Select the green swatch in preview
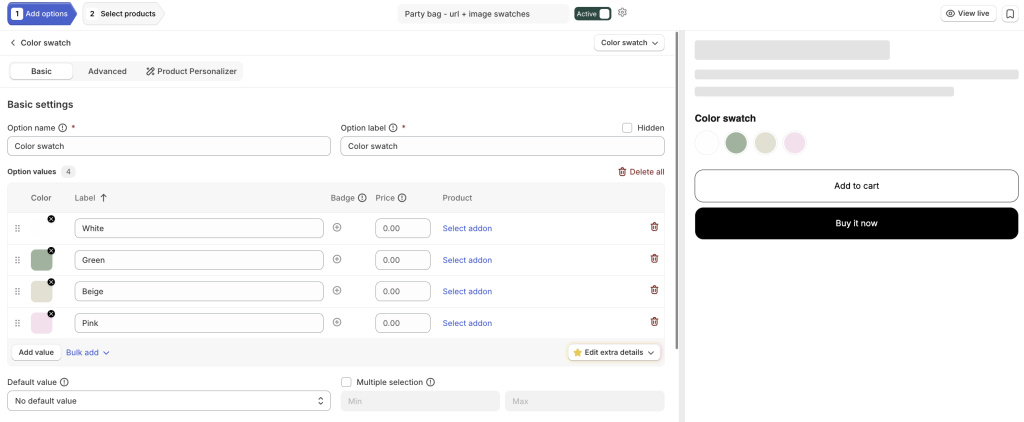This screenshot has height=422, width=1024. [736, 142]
